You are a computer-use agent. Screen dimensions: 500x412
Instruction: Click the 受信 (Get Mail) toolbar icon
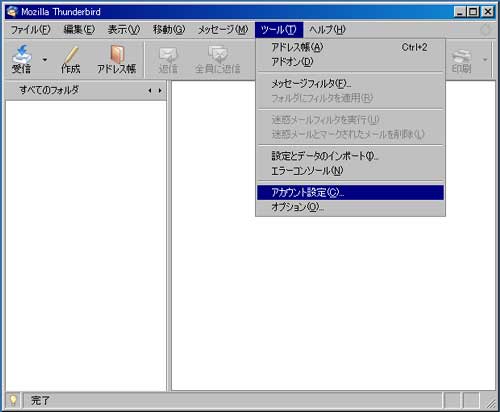tap(22, 59)
